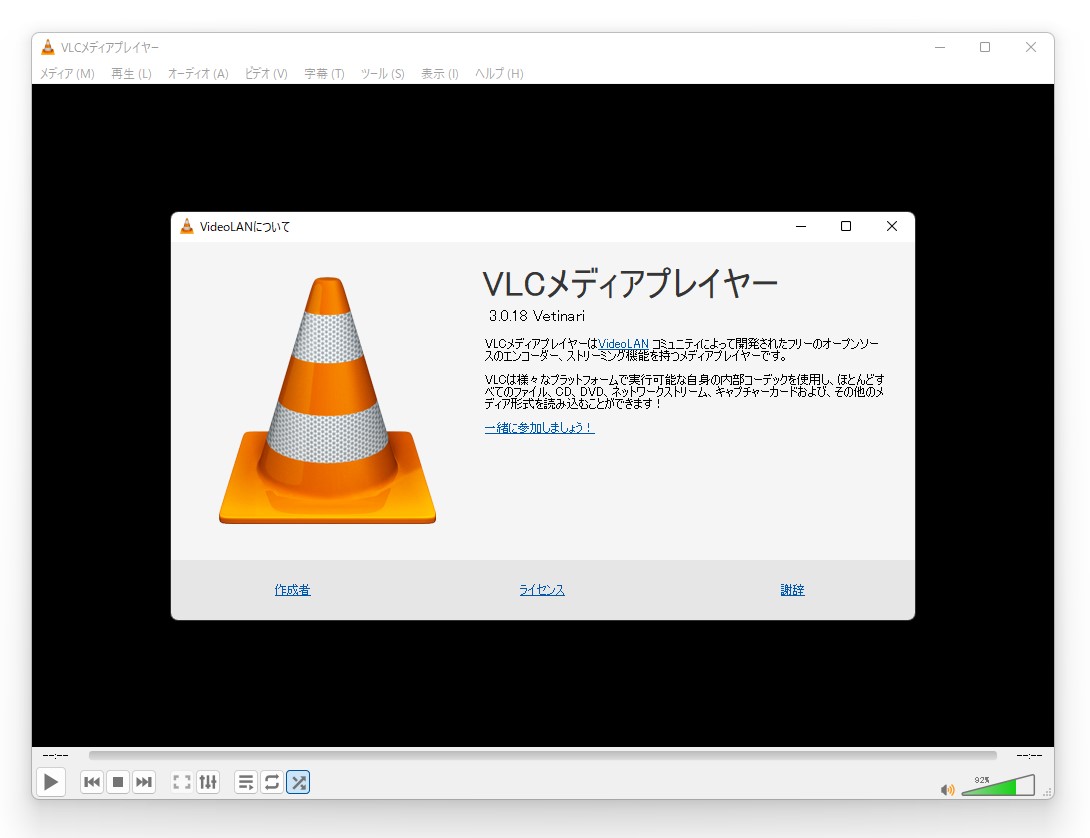Click the Stop playback icon
This screenshot has width=1090, height=838.
click(117, 782)
